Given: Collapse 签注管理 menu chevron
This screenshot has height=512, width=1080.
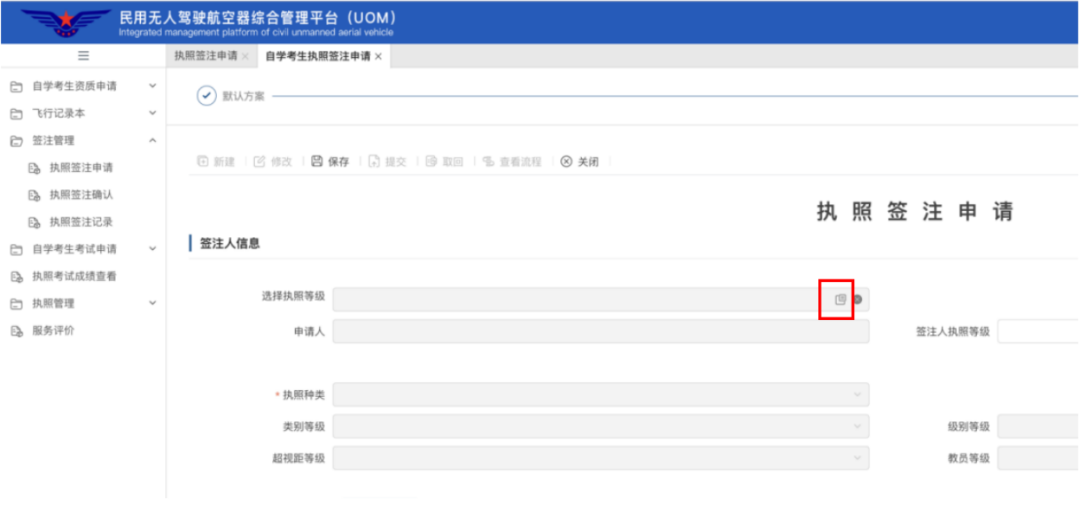Looking at the screenshot, I should point(153,141).
